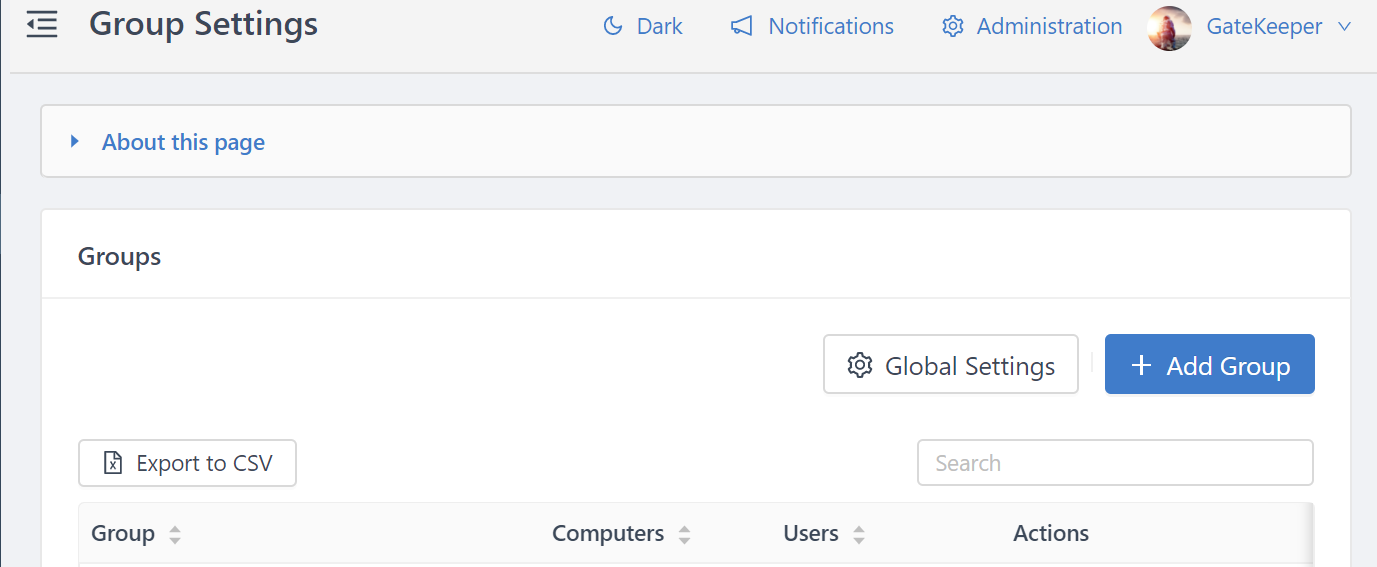This screenshot has height=567, width=1377.
Task: Sort by Computers column arrows
Action: pos(684,534)
